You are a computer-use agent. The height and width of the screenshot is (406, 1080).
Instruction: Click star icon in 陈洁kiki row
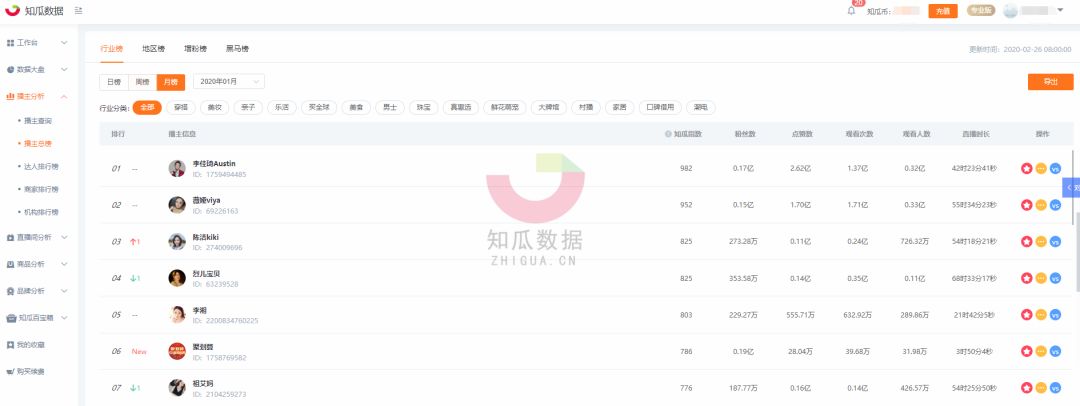pyautogui.click(x=1026, y=241)
